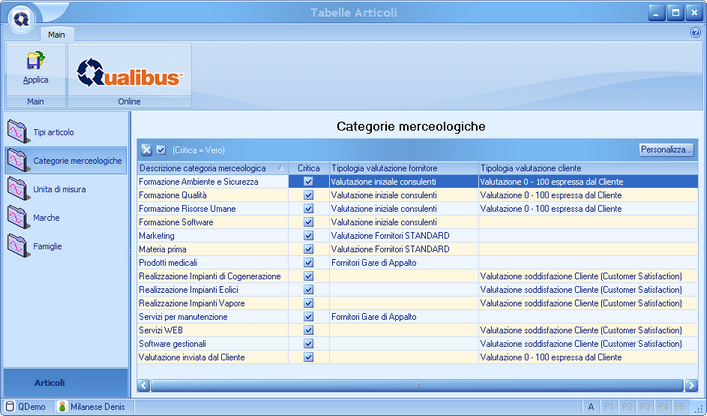Open the Unita di misura folder icon
The image size is (707, 416).
(18, 189)
